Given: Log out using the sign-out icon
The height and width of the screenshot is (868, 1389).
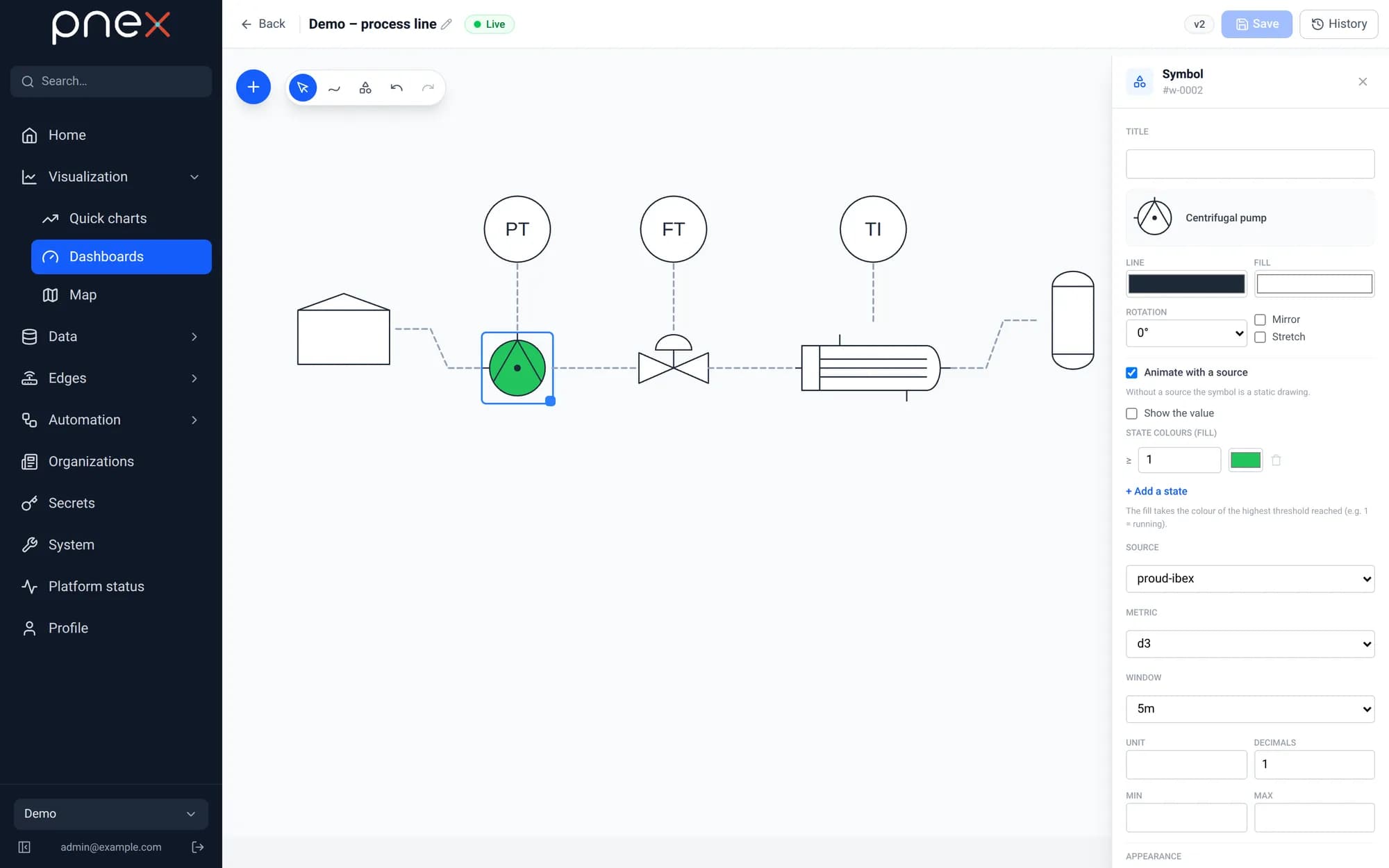Looking at the screenshot, I should point(198,847).
